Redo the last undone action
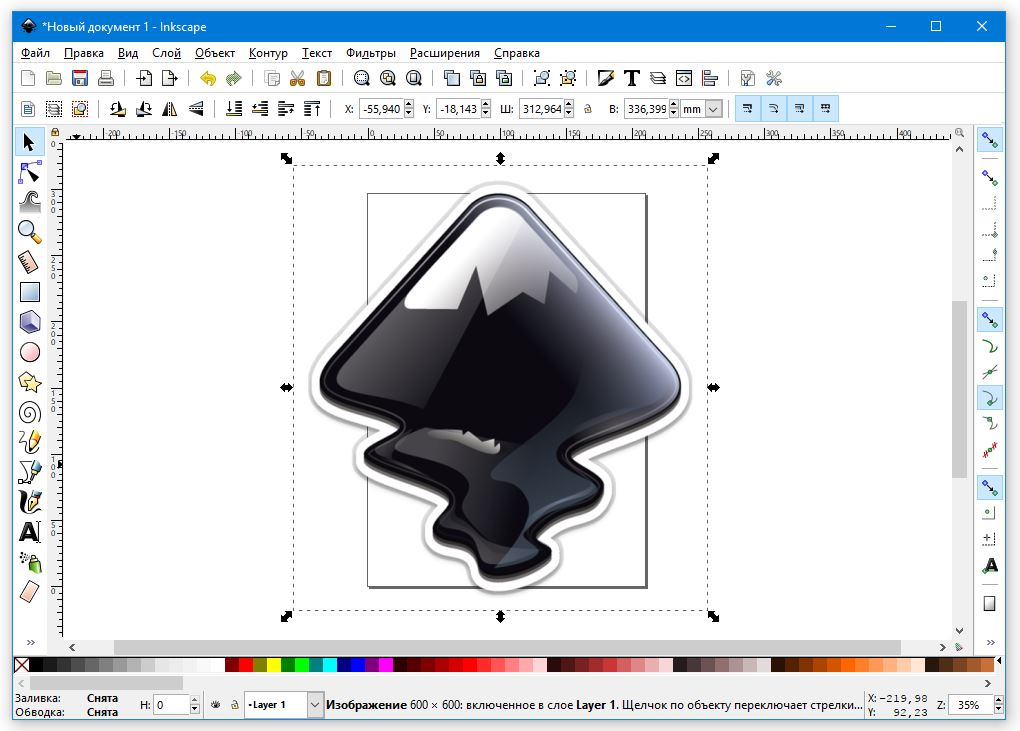 234,79
